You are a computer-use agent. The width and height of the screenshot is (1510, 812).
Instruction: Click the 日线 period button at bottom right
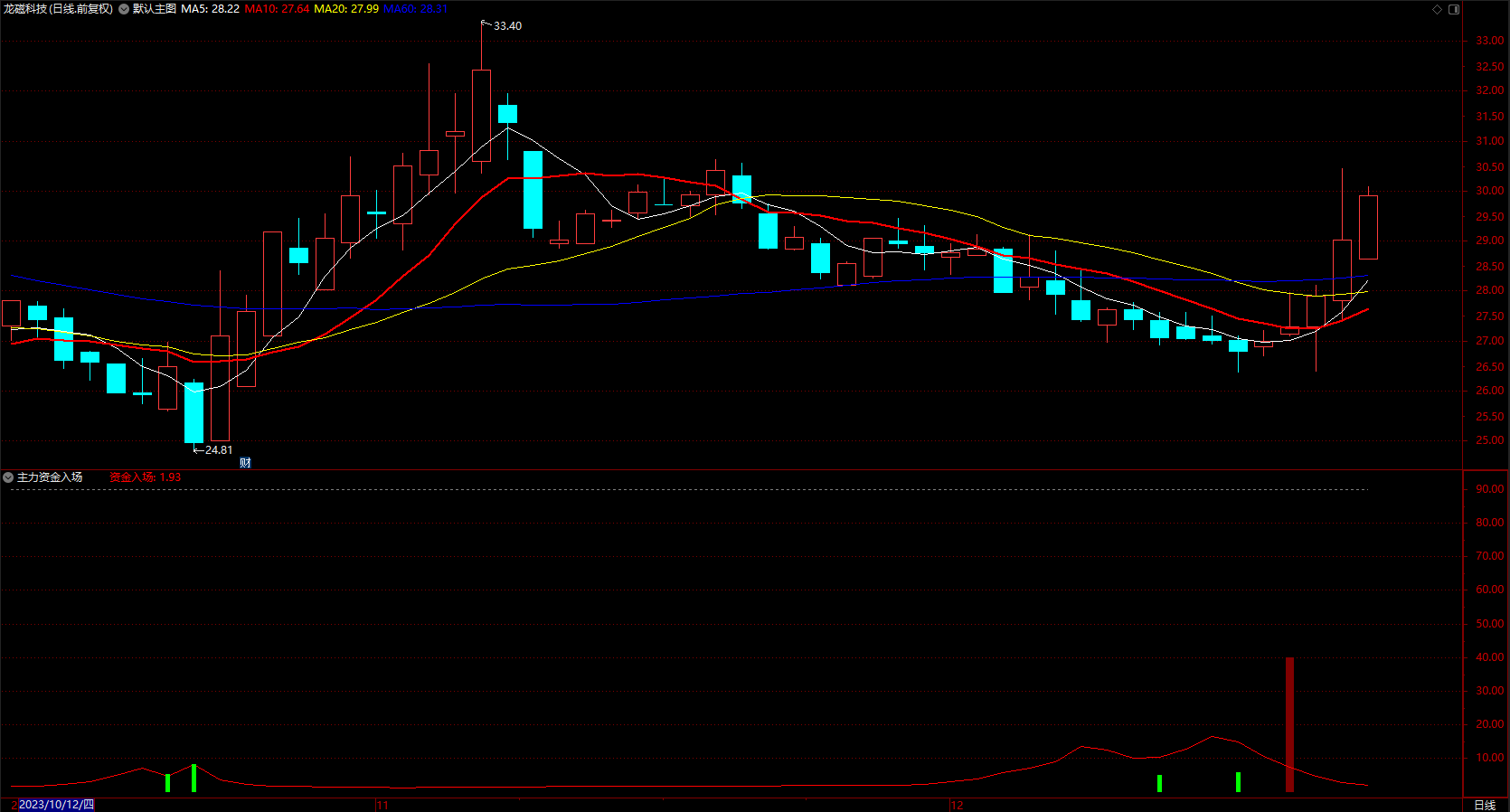[1485, 805]
